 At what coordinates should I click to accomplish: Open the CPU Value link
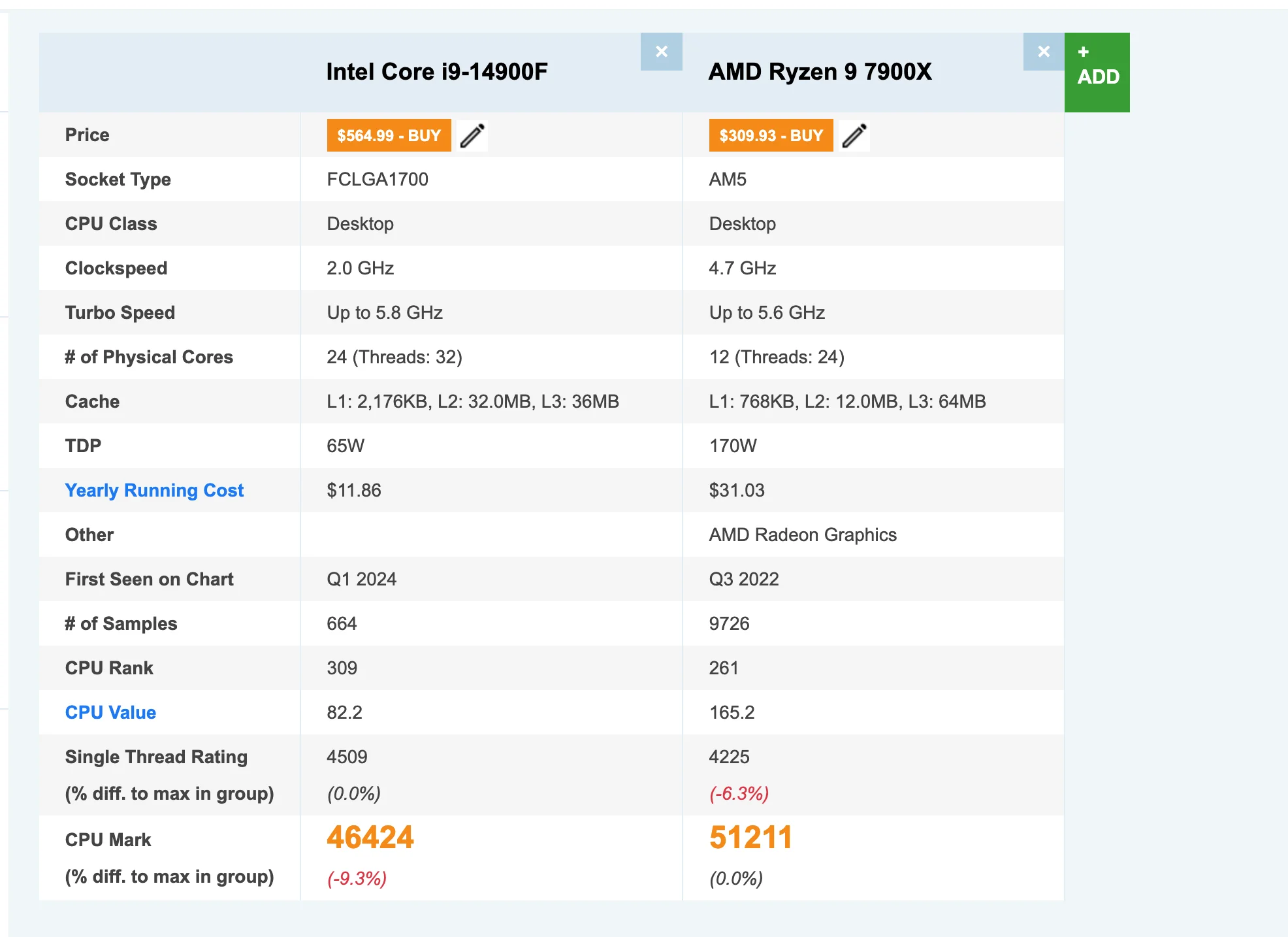pyautogui.click(x=110, y=712)
